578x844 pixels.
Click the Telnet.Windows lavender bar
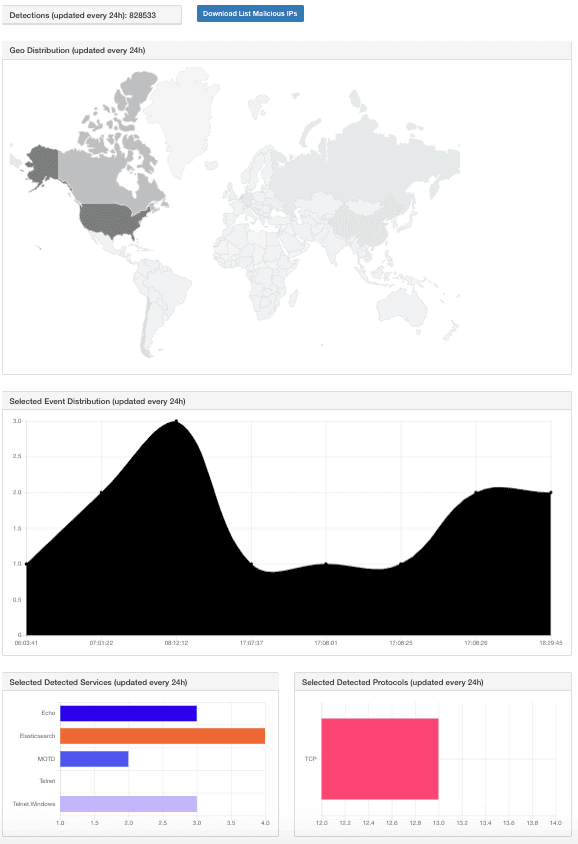point(128,804)
